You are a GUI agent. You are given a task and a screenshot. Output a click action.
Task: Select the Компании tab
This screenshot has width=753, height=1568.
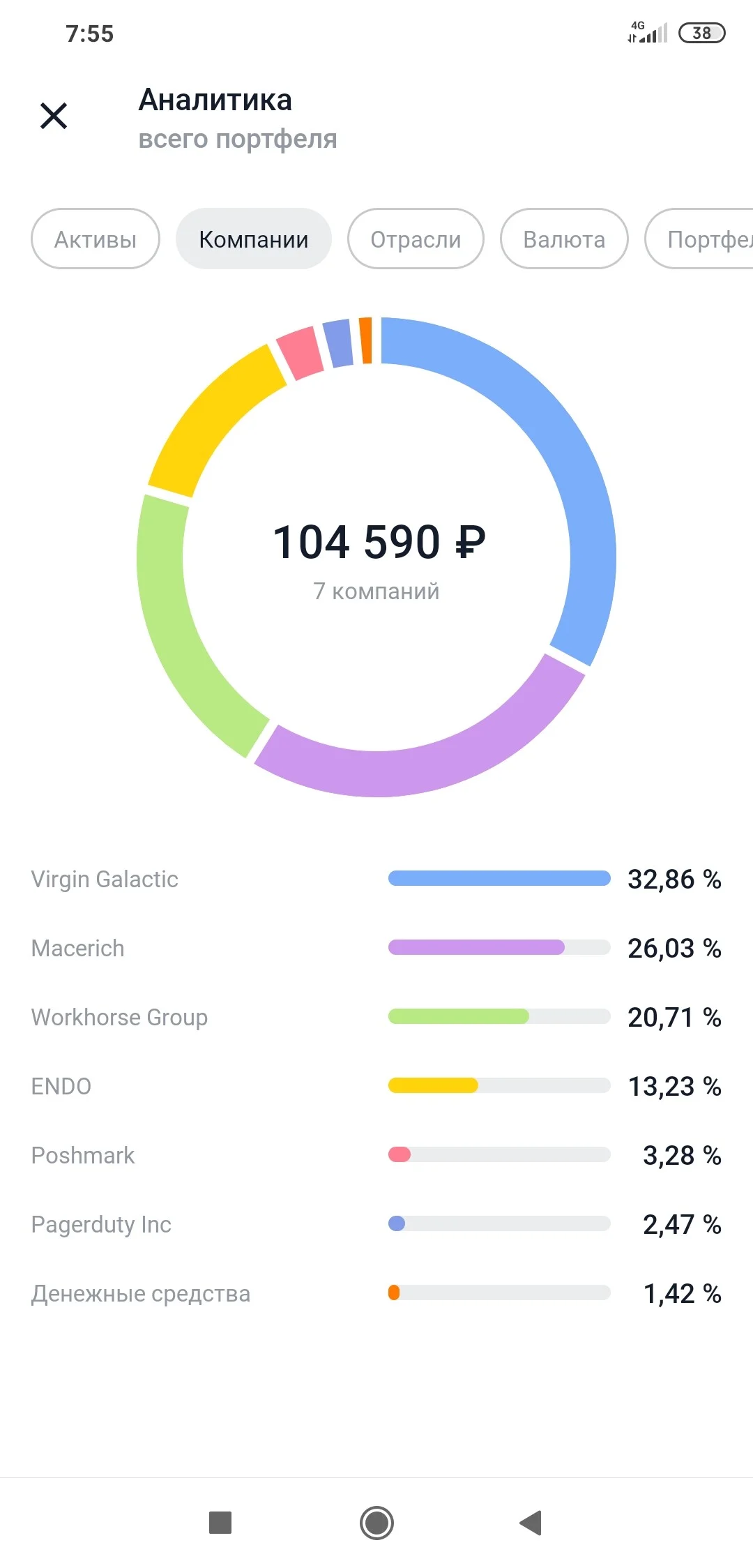[254, 239]
